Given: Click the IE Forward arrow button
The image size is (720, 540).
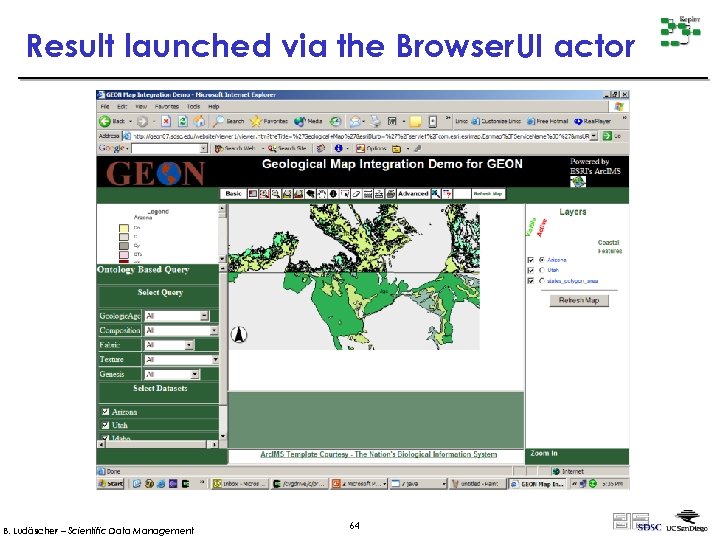Looking at the screenshot, I should tap(142, 121).
